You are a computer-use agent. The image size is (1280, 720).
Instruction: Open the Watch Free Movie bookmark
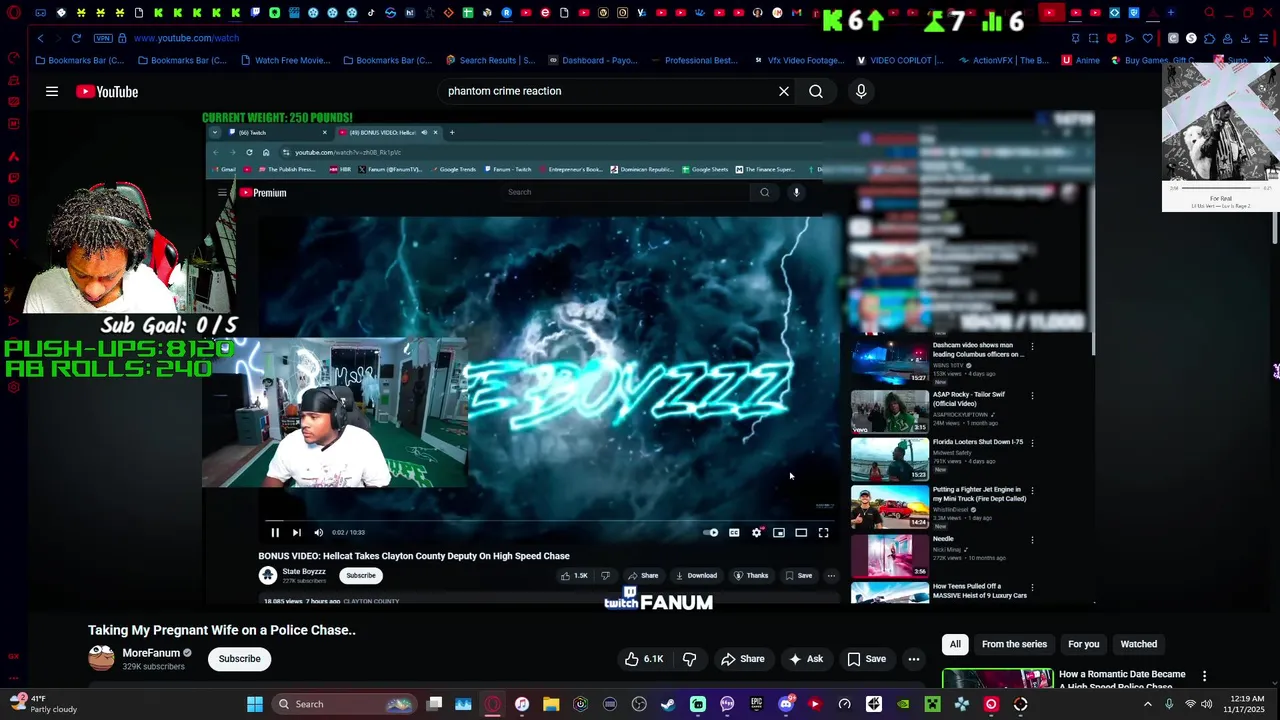(x=285, y=60)
